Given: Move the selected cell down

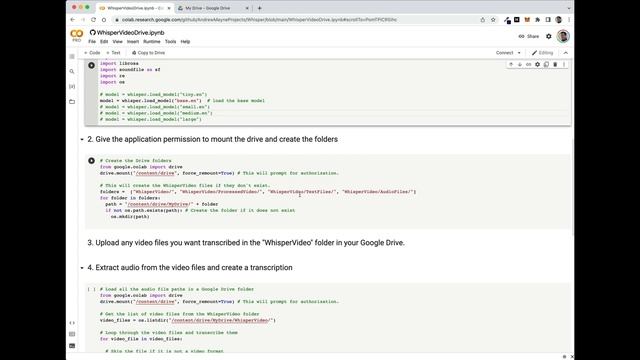Looking at the screenshot, I should pos(520,64).
